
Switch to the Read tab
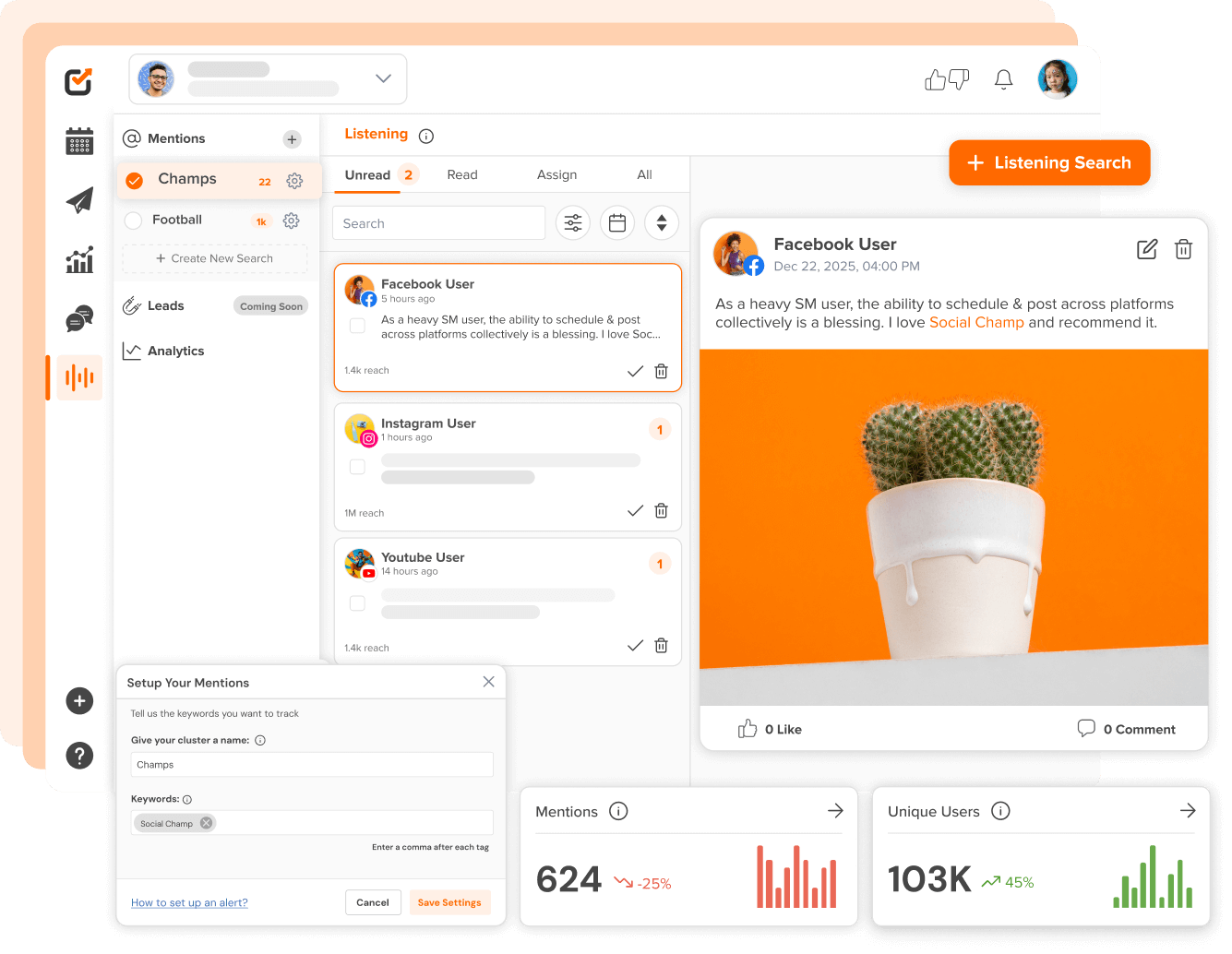(462, 174)
